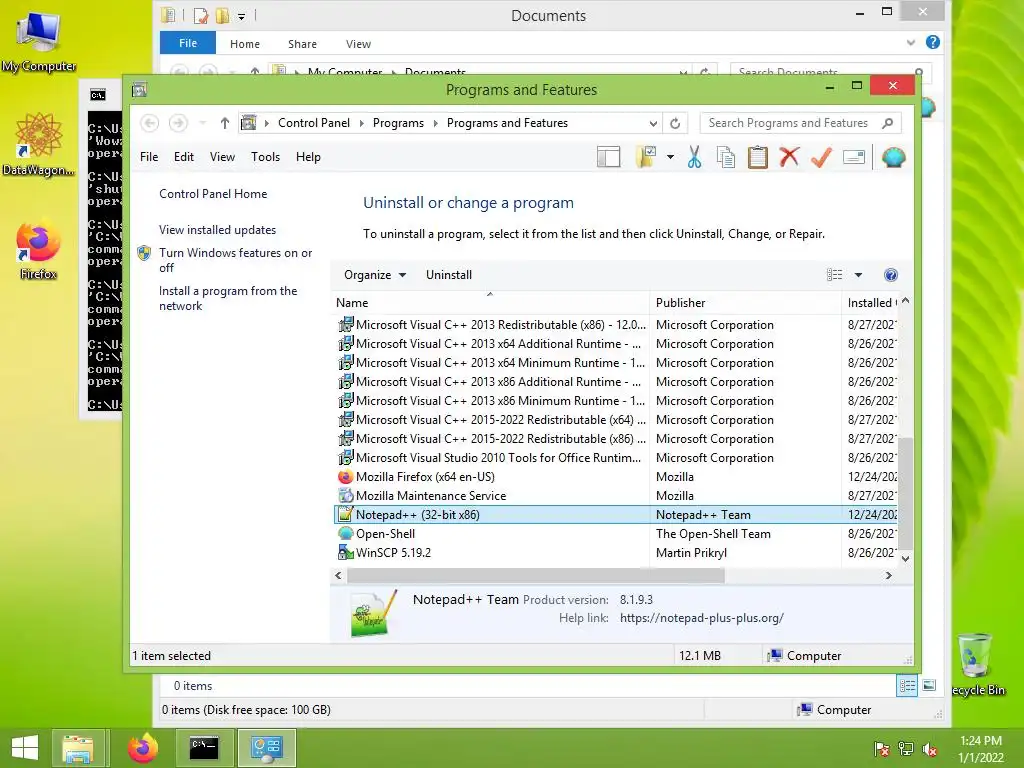Open the View tab in Documents window

[x=359, y=44]
